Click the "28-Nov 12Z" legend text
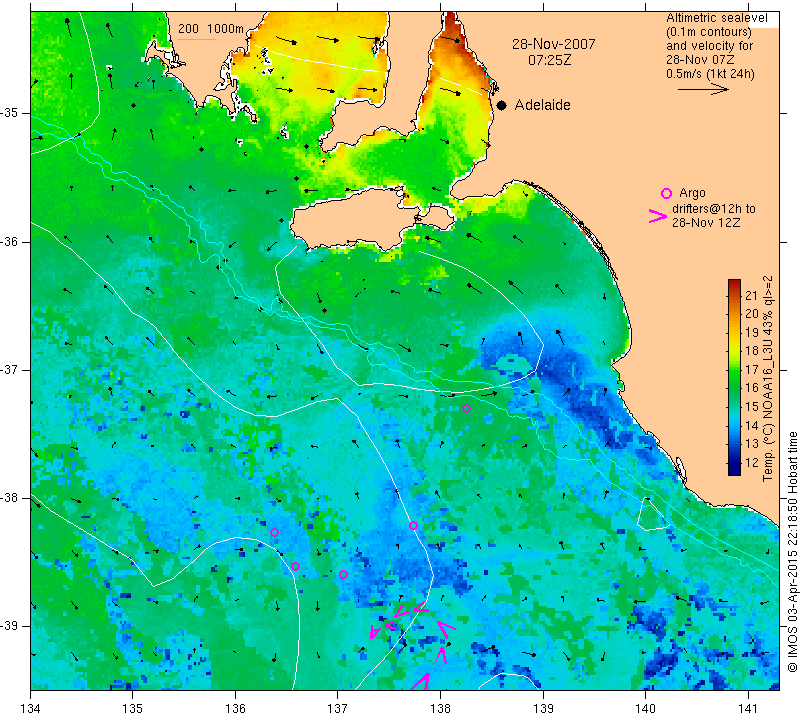Screen dimensions: 800x720 click(x=706, y=222)
